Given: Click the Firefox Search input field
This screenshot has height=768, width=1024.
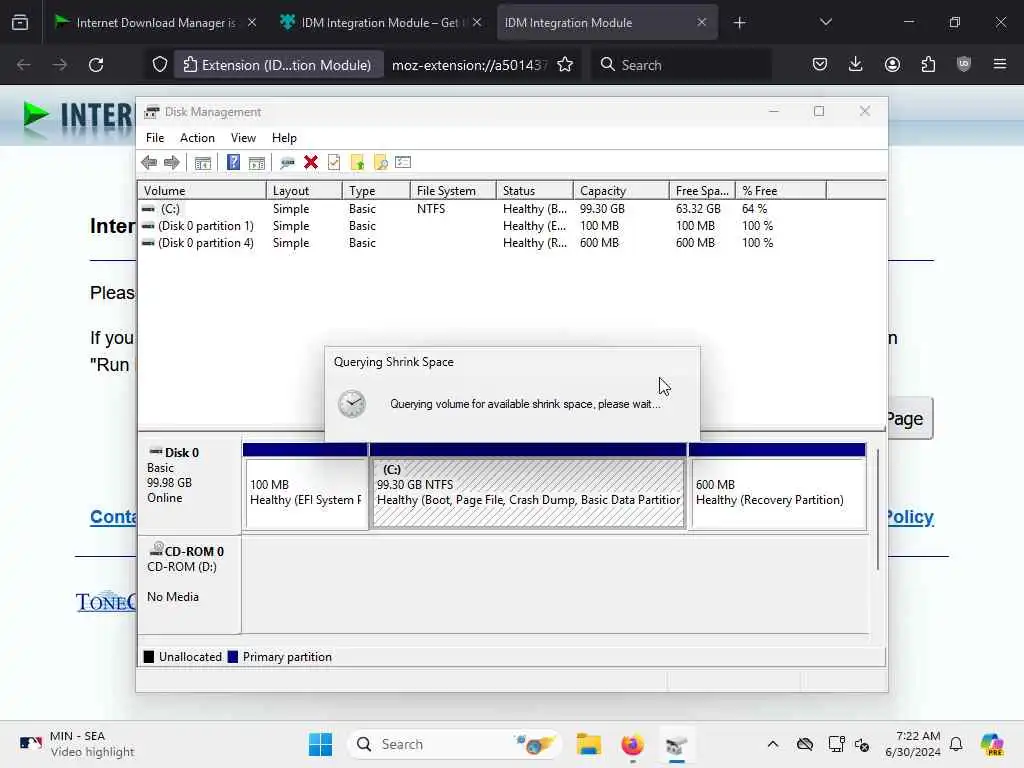Looking at the screenshot, I should [x=681, y=65].
